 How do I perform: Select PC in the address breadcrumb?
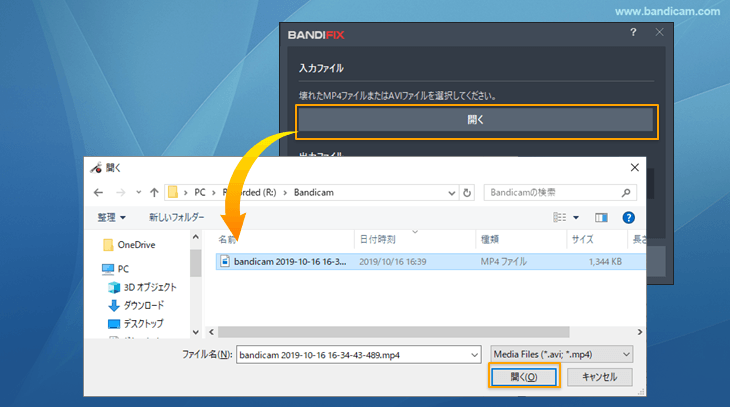pyautogui.click(x=200, y=192)
